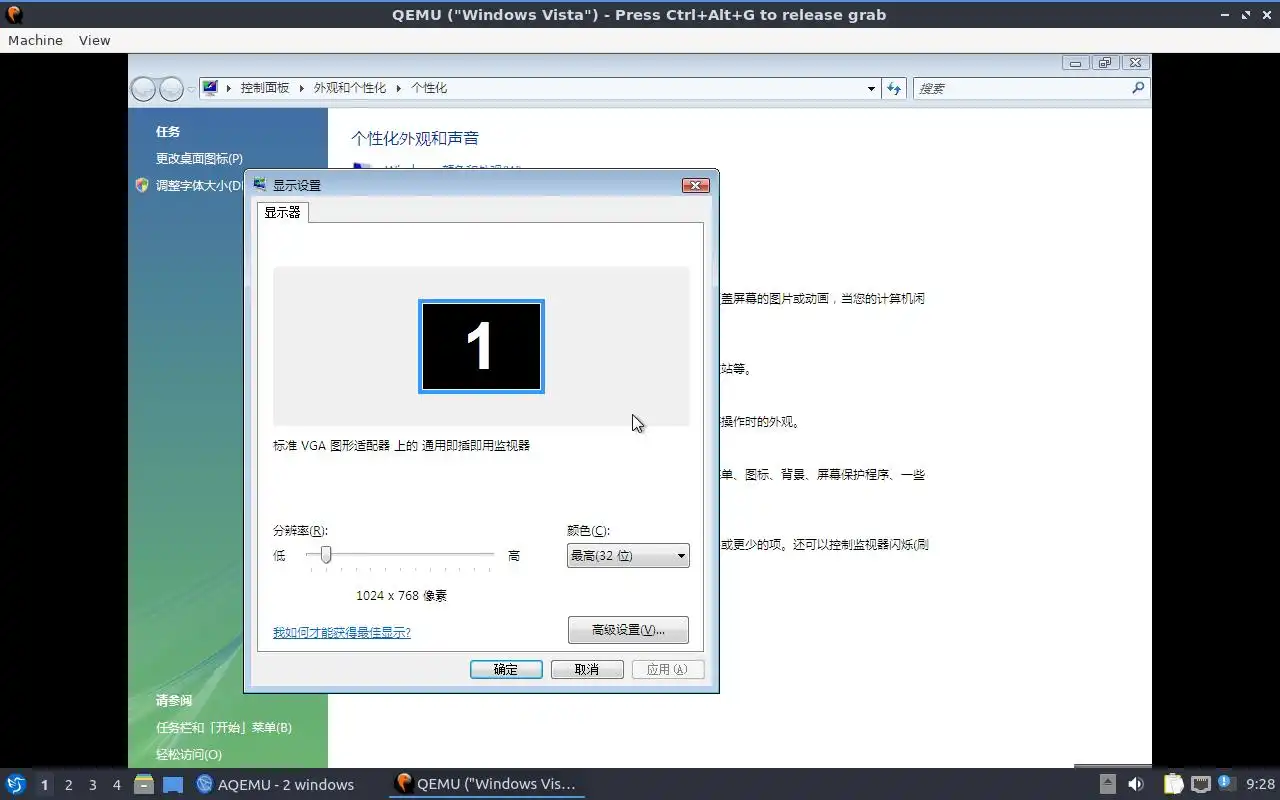Switch to workspace 3
This screenshot has width=1280, height=800.
point(92,785)
